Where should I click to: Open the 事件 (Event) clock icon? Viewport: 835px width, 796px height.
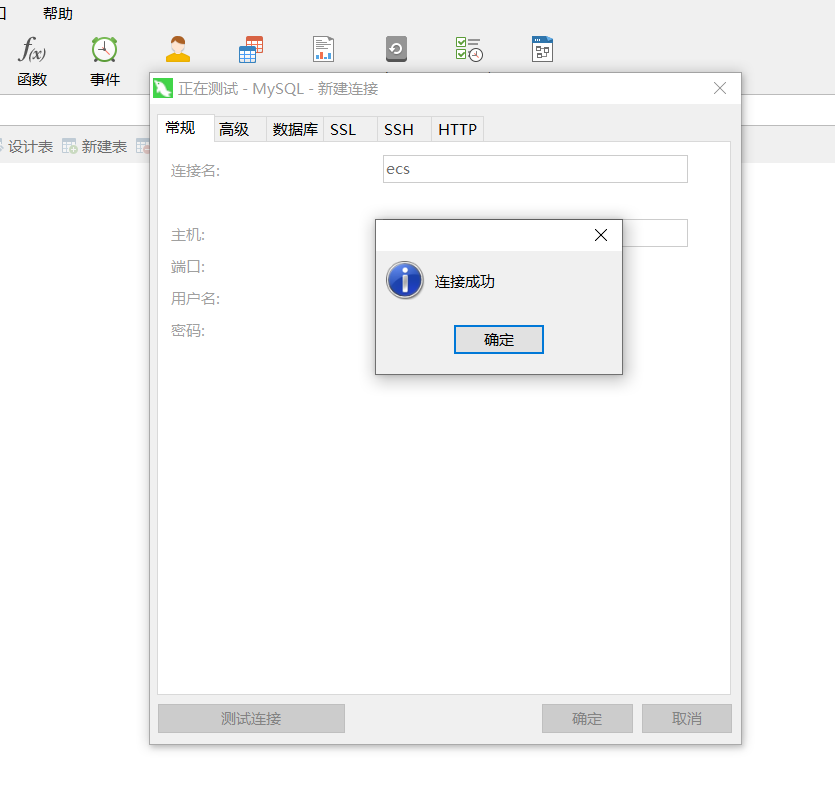[104, 61]
